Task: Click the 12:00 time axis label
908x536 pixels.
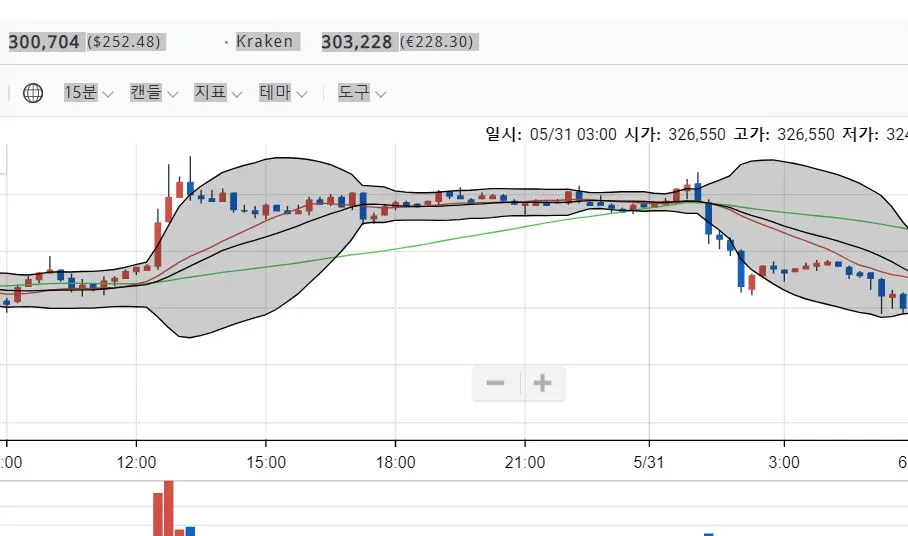Action: (x=136, y=462)
